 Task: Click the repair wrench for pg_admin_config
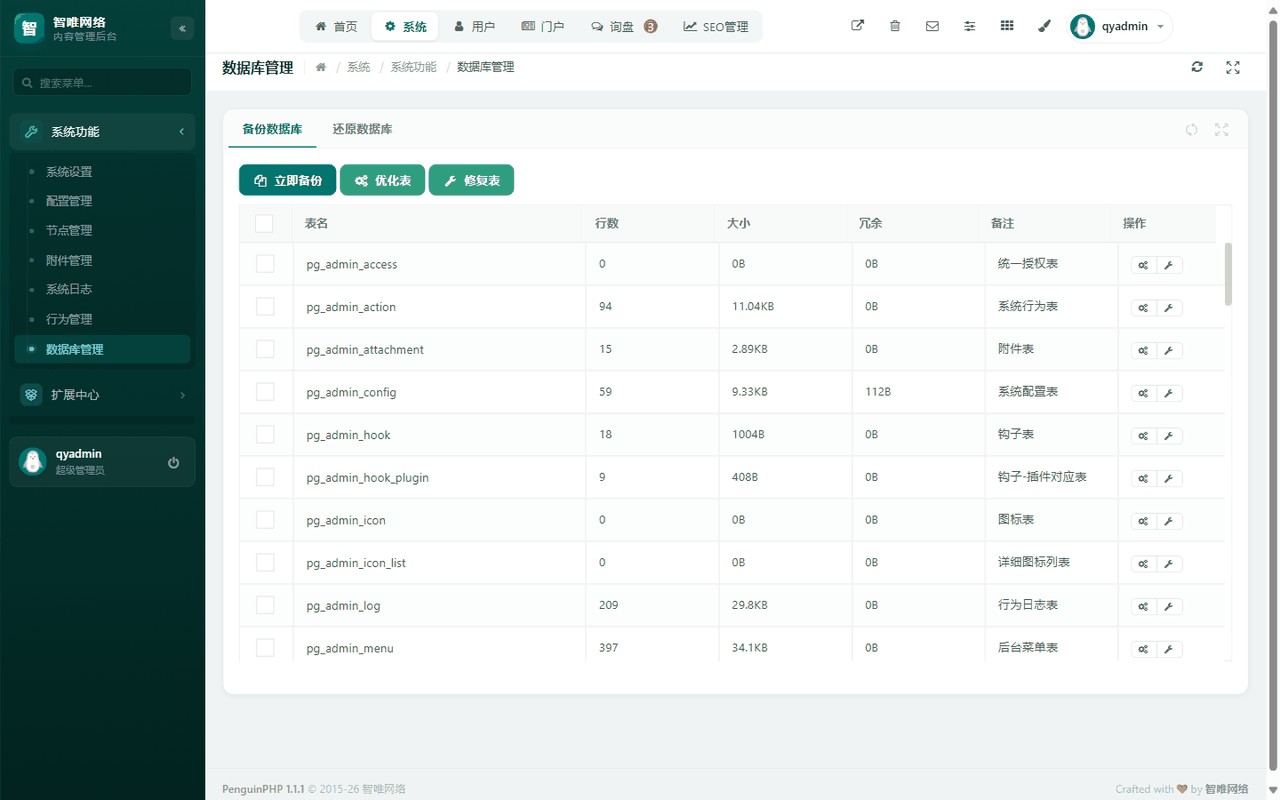click(x=1169, y=393)
